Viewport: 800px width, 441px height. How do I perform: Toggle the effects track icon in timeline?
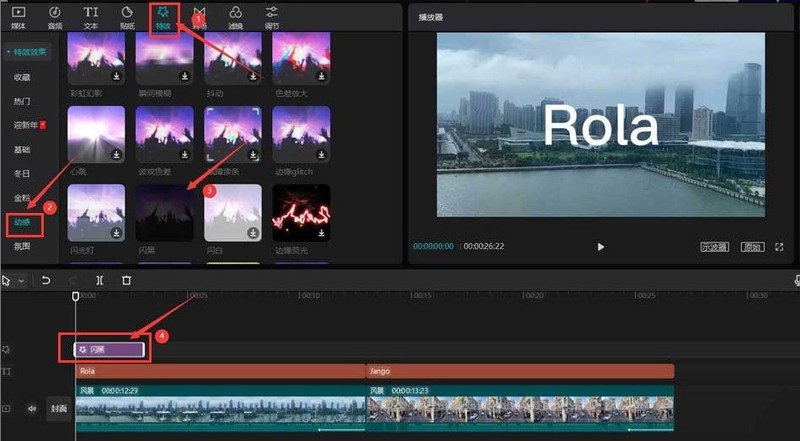click(x=8, y=350)
